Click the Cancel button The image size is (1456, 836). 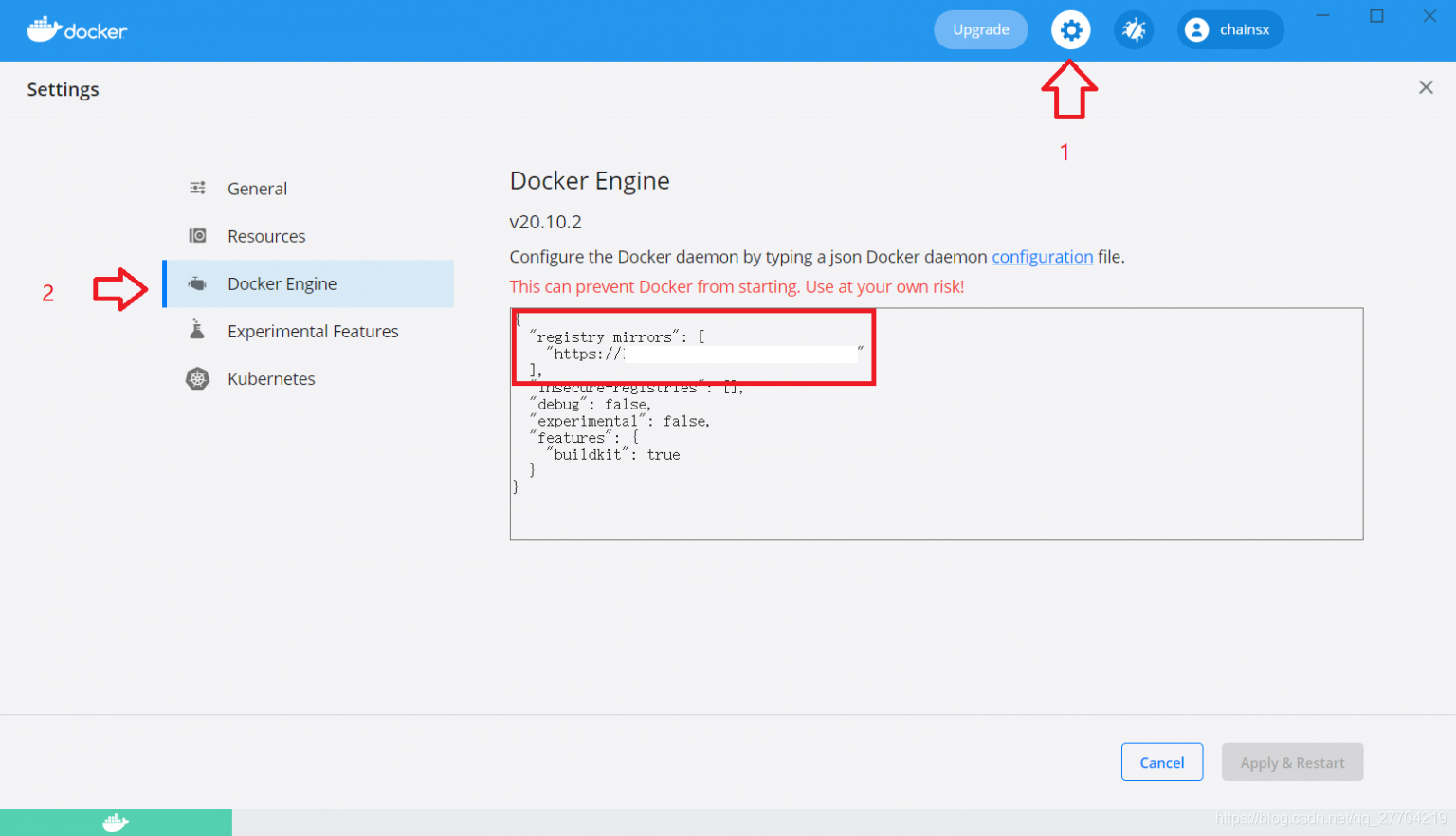[1162, 762]
